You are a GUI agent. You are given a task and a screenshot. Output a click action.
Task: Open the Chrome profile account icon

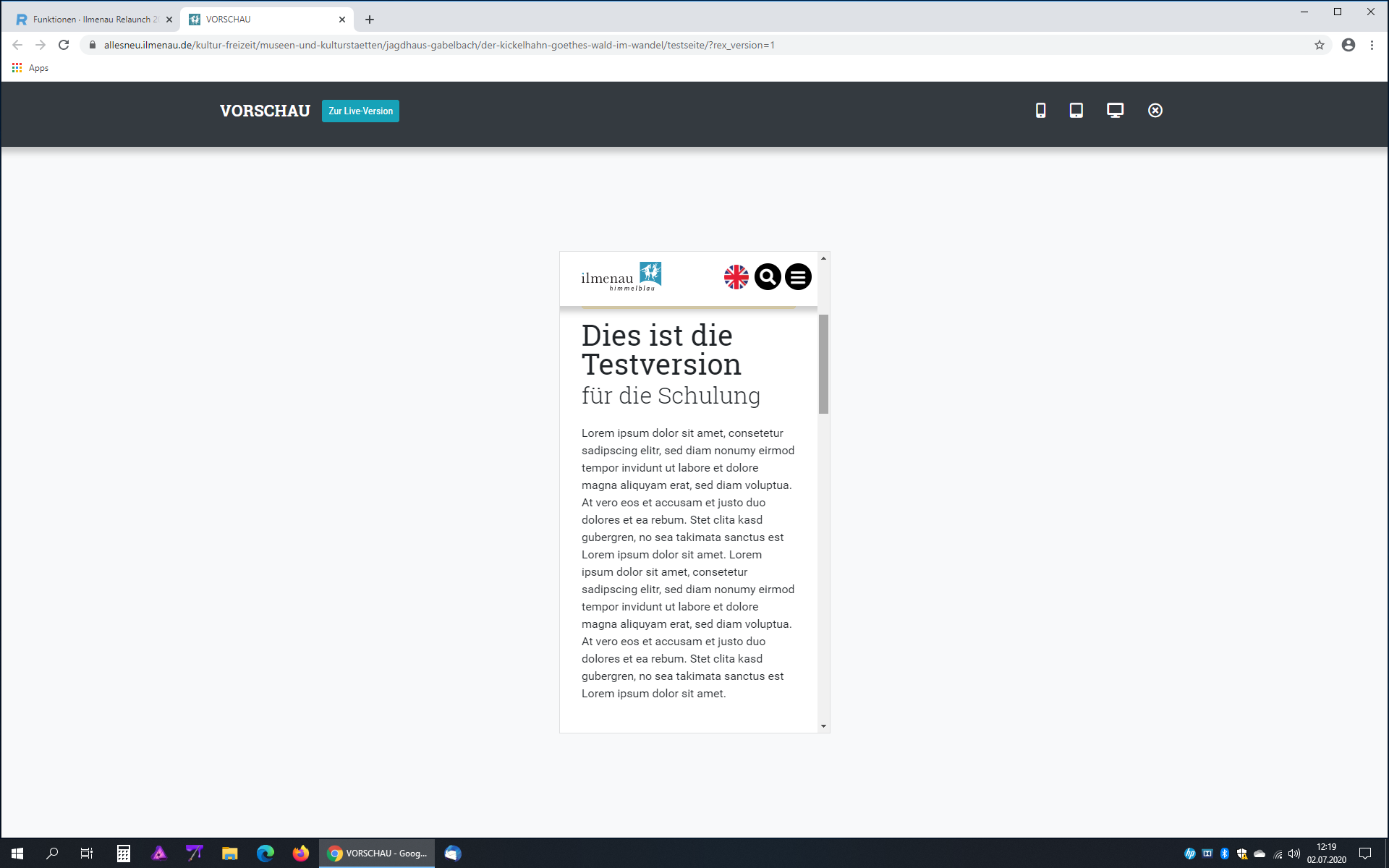pos(1348,45)
